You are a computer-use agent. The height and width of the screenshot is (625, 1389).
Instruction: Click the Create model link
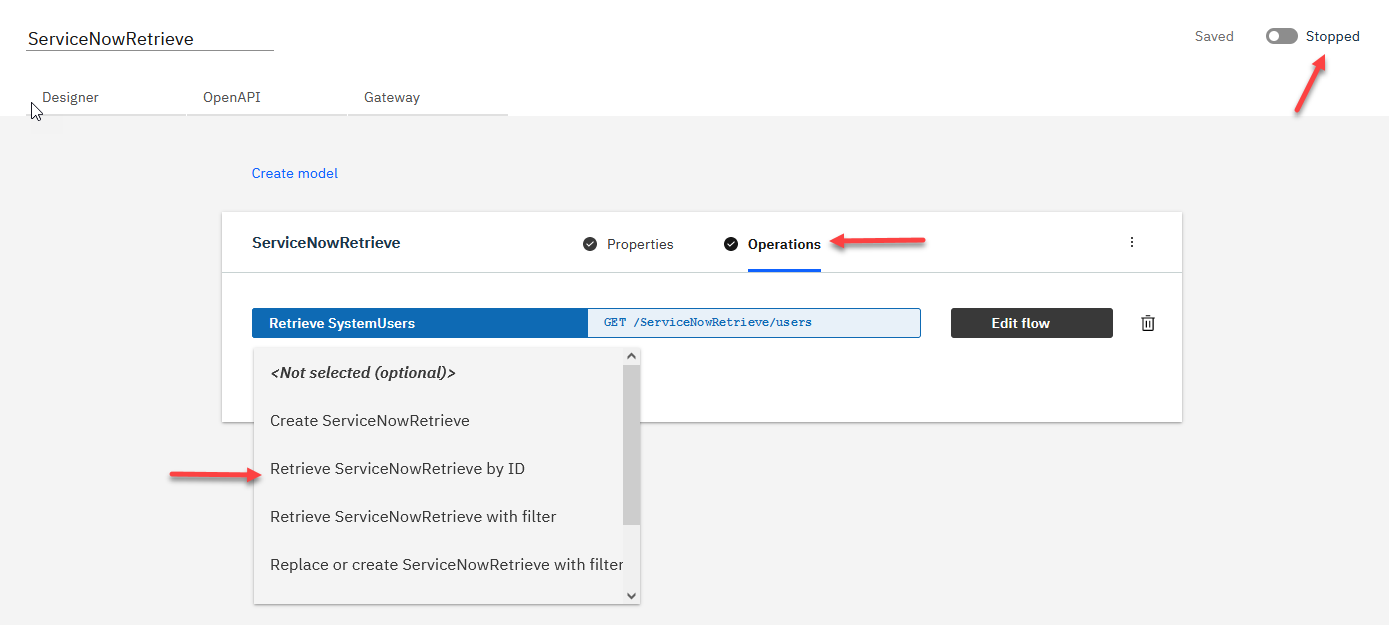click(x=295, y=173)
